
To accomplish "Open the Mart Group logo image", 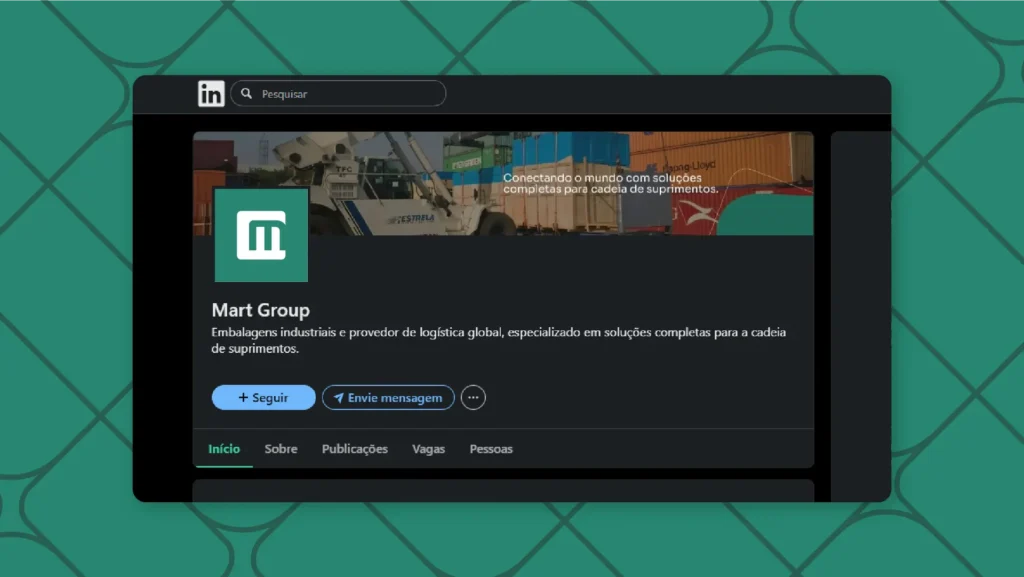I will tap(261, 235).
